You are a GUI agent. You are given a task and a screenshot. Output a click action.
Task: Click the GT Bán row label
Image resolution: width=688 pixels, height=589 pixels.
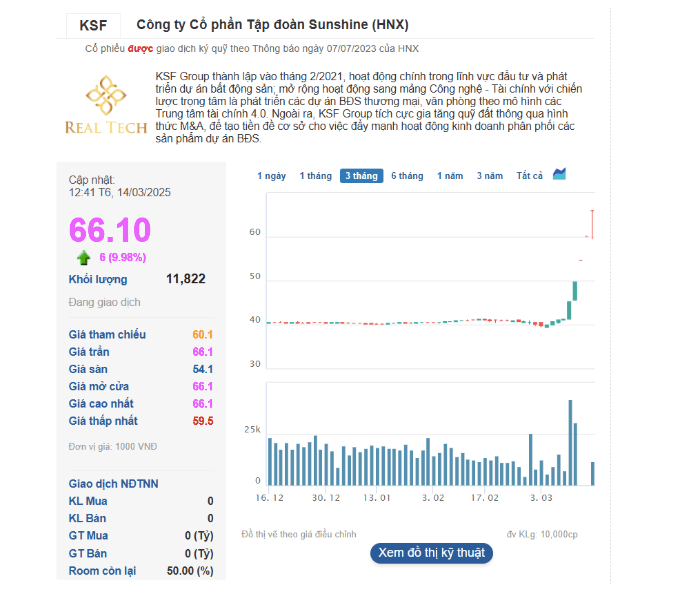88,553
